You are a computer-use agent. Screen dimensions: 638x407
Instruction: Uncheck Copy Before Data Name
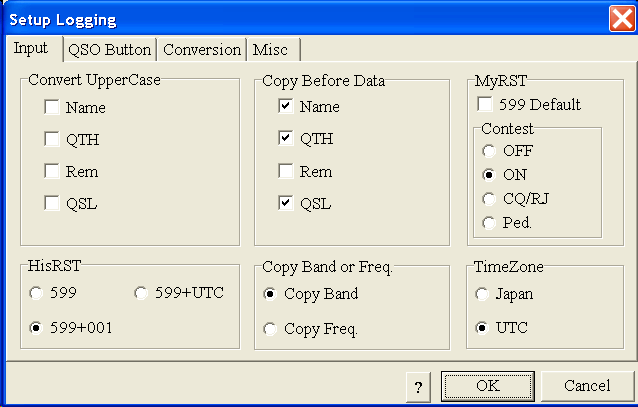tap(286, 107)
